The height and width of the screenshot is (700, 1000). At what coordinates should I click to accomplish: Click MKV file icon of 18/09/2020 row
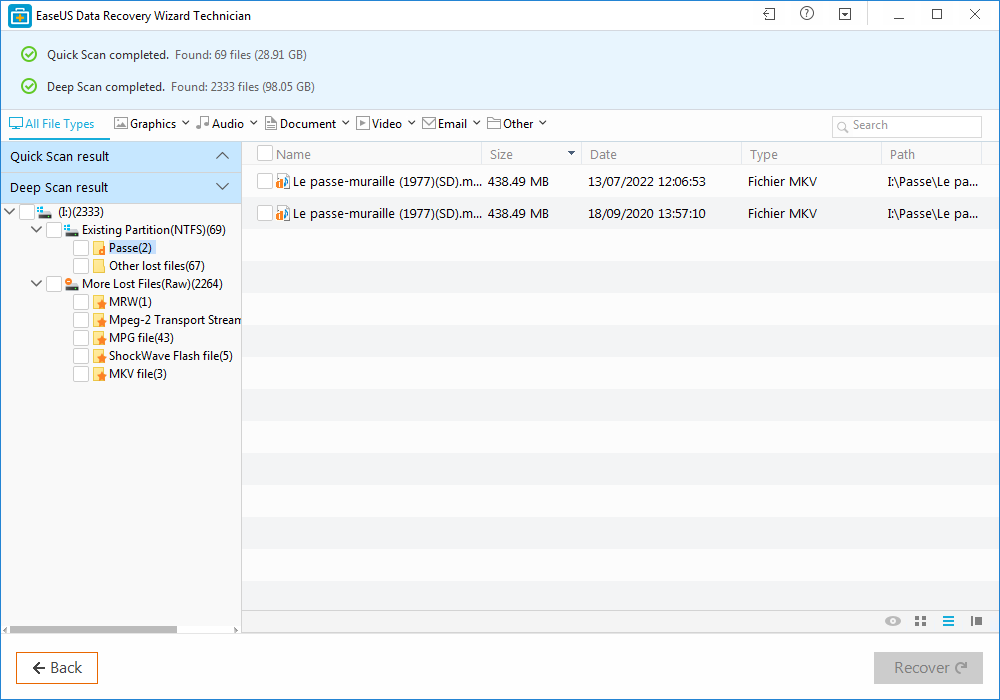coord(283,214)
